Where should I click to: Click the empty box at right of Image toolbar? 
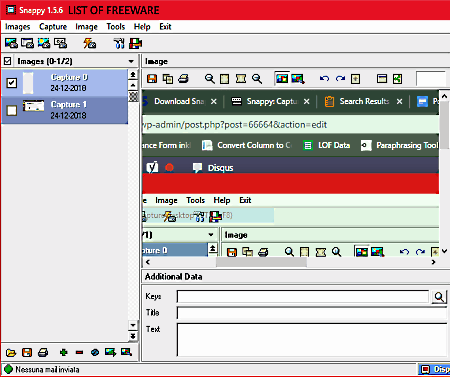click(431, 79)
